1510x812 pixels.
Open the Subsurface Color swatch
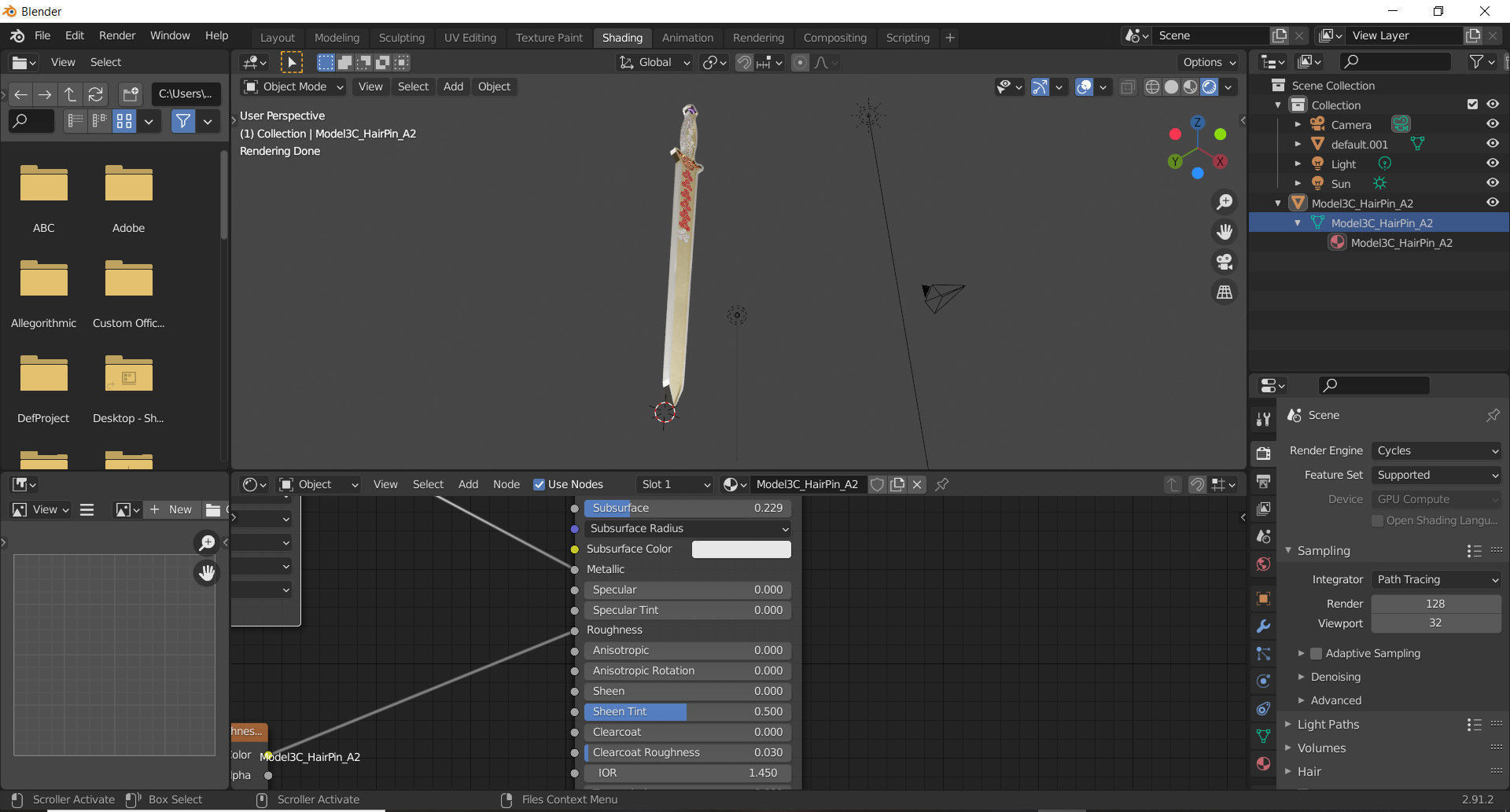[x=741, y=549]
